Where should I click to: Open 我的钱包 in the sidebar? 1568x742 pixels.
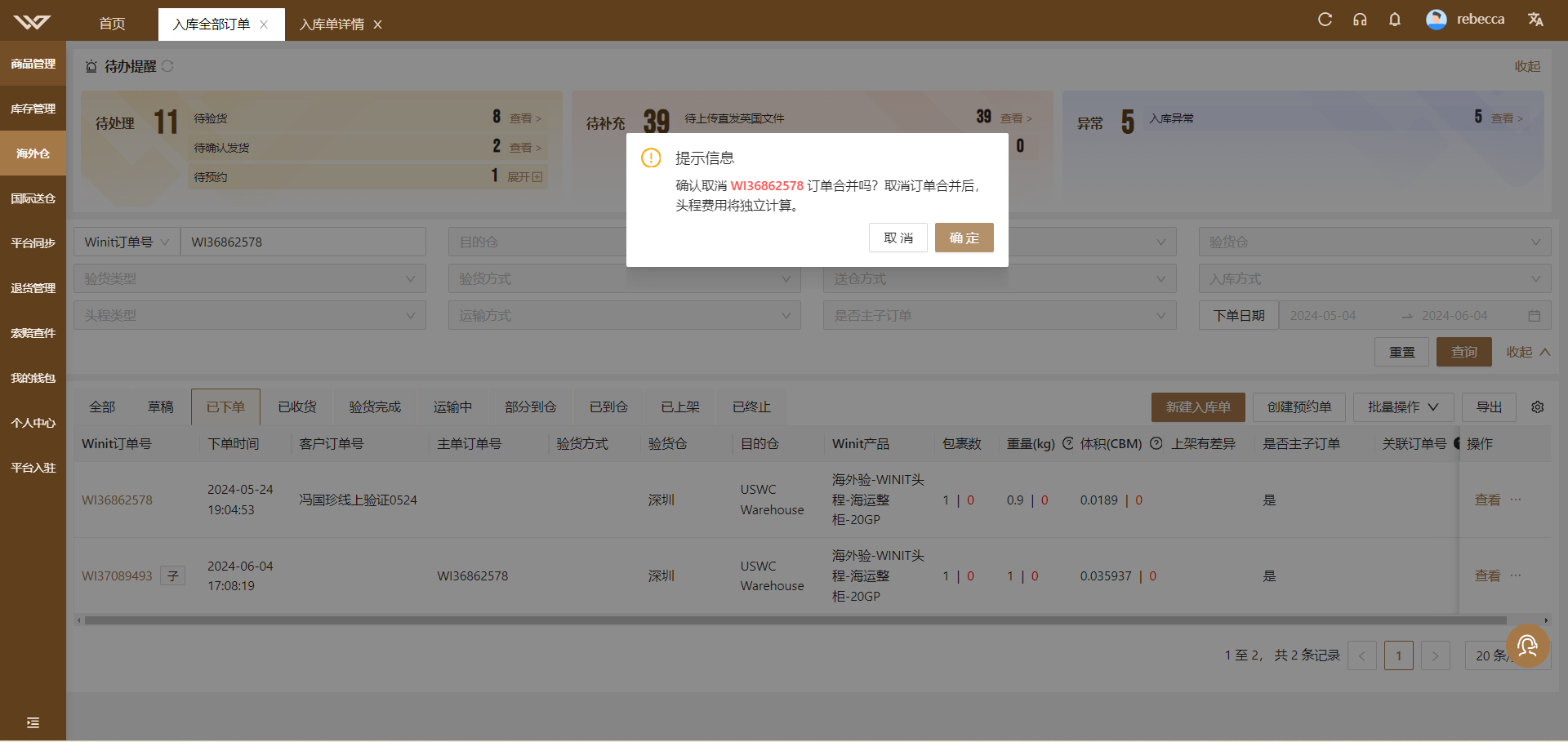click(x=33, y=378)
